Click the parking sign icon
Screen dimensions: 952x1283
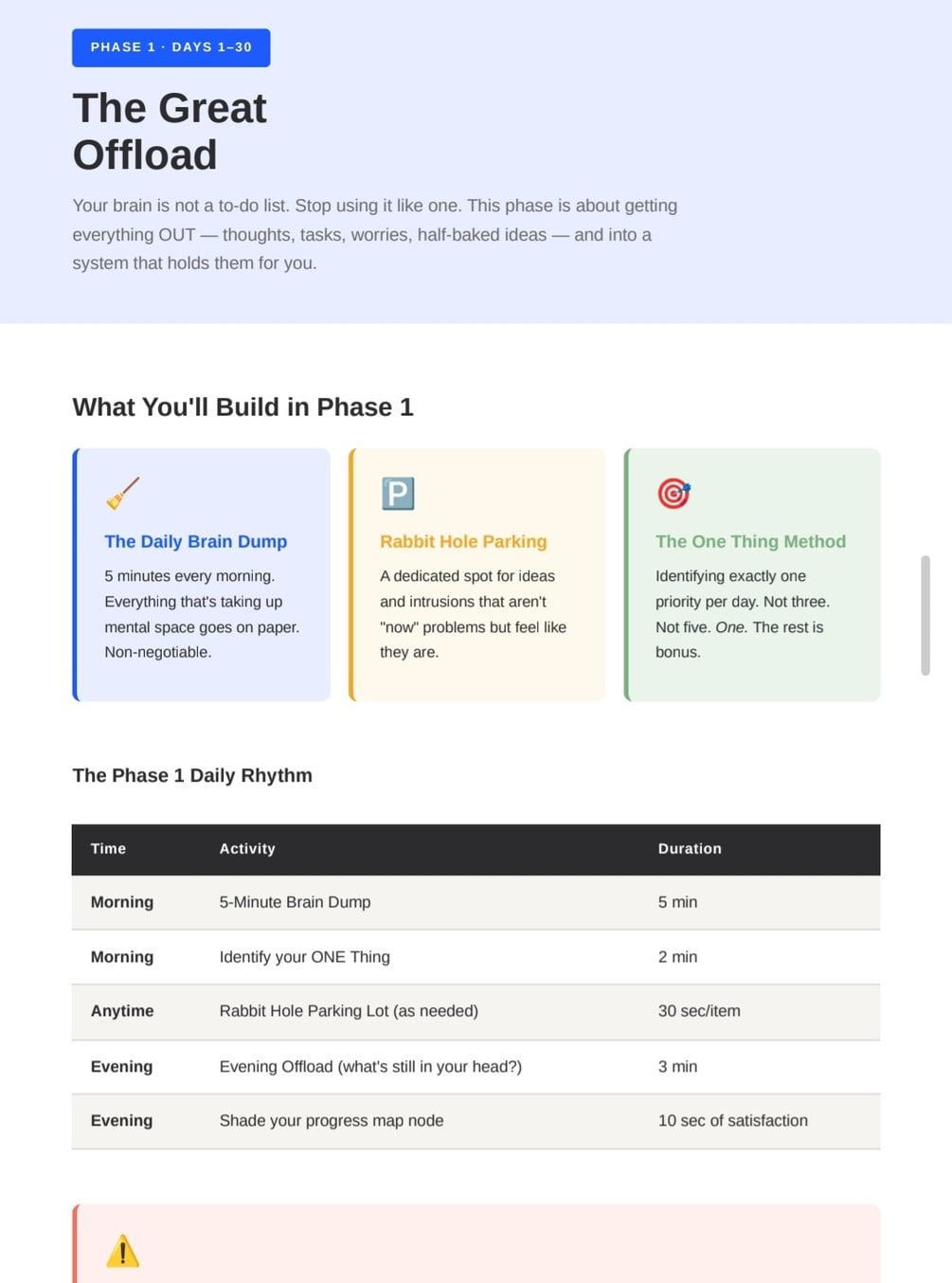coord(398,494)
